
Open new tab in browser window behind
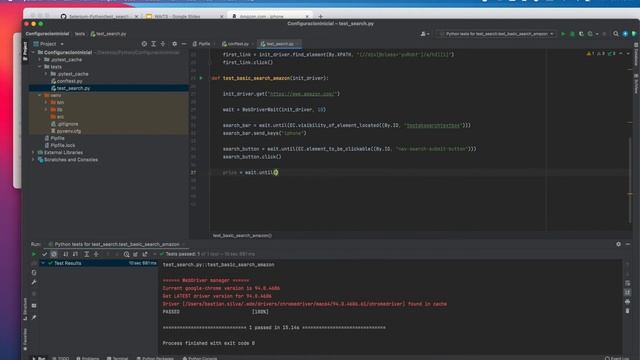(x=320, y=16)
